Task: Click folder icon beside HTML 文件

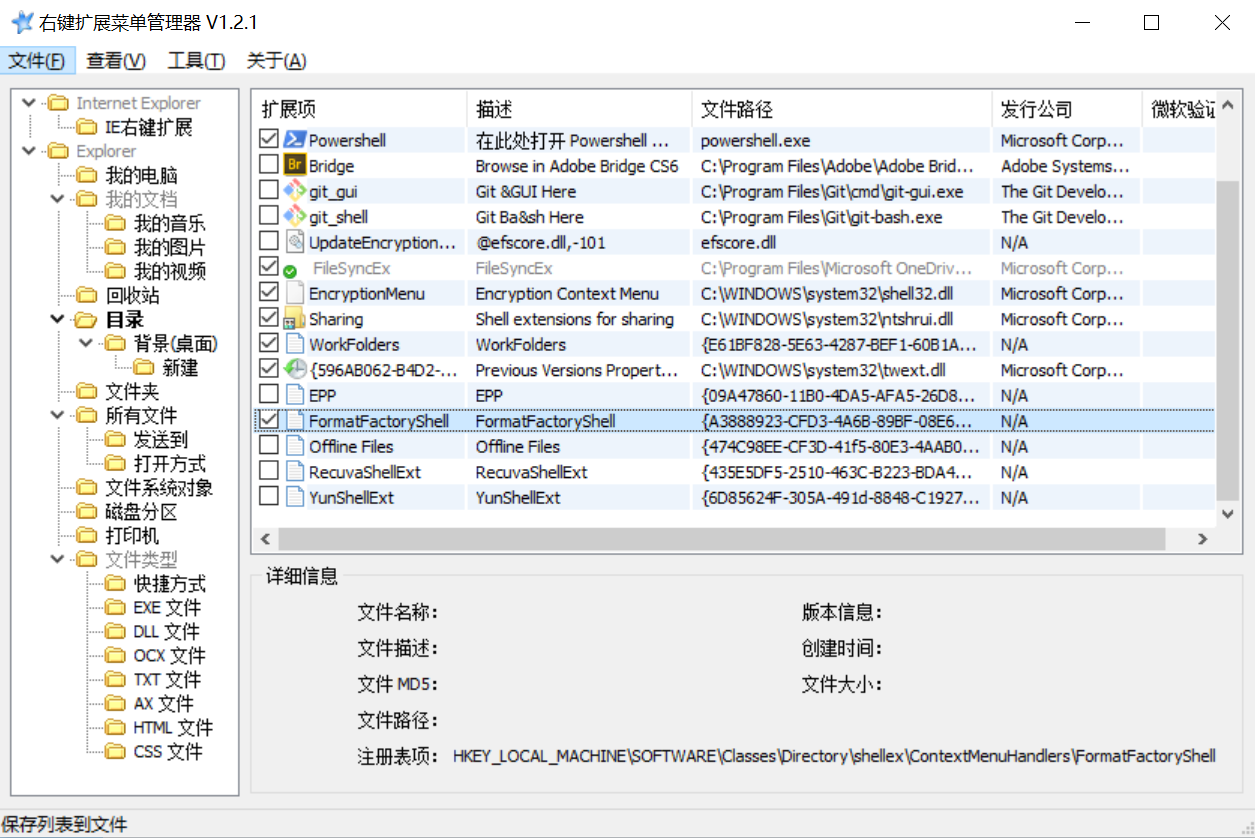Action: (x=116, y=727)
